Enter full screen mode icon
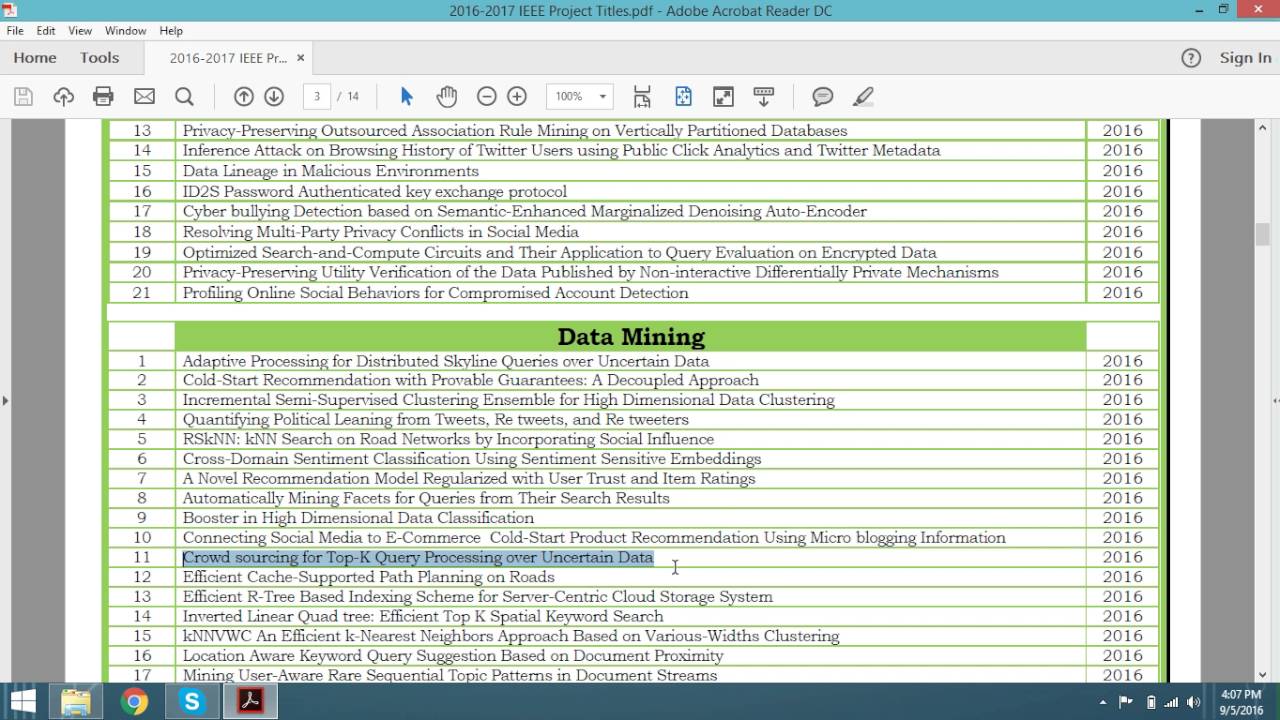This screenshot has height=720, width=1280. (x=723, y=97)
